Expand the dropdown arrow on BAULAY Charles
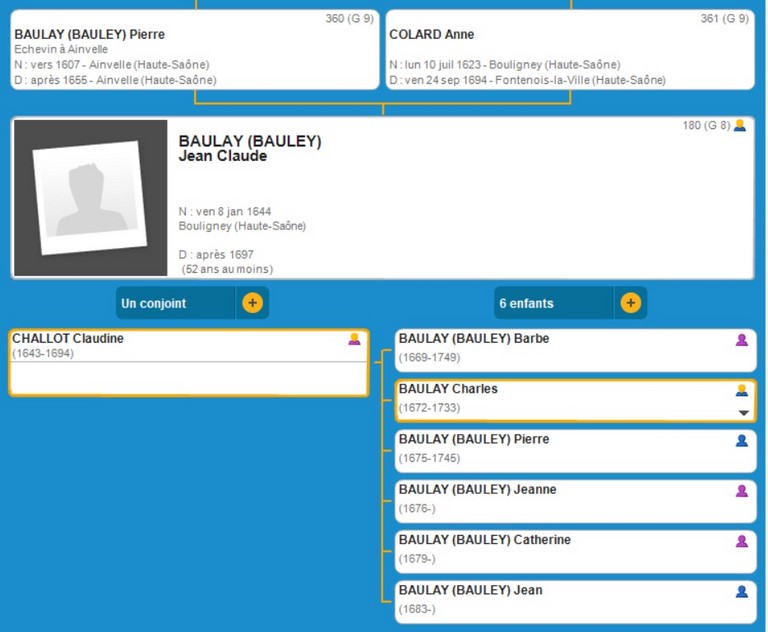The width and height of the screenshot is (768, 632). [x=743, y=413]
